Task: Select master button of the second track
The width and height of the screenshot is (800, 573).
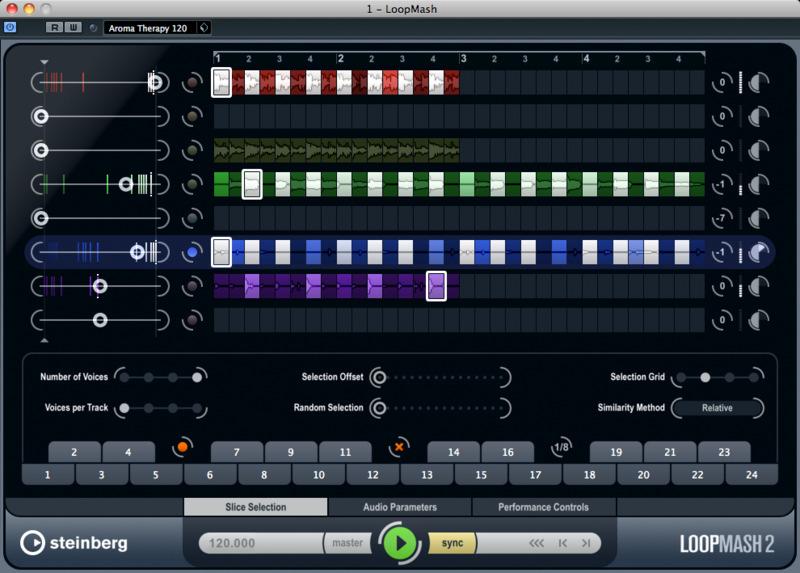Action: point(192,117)
